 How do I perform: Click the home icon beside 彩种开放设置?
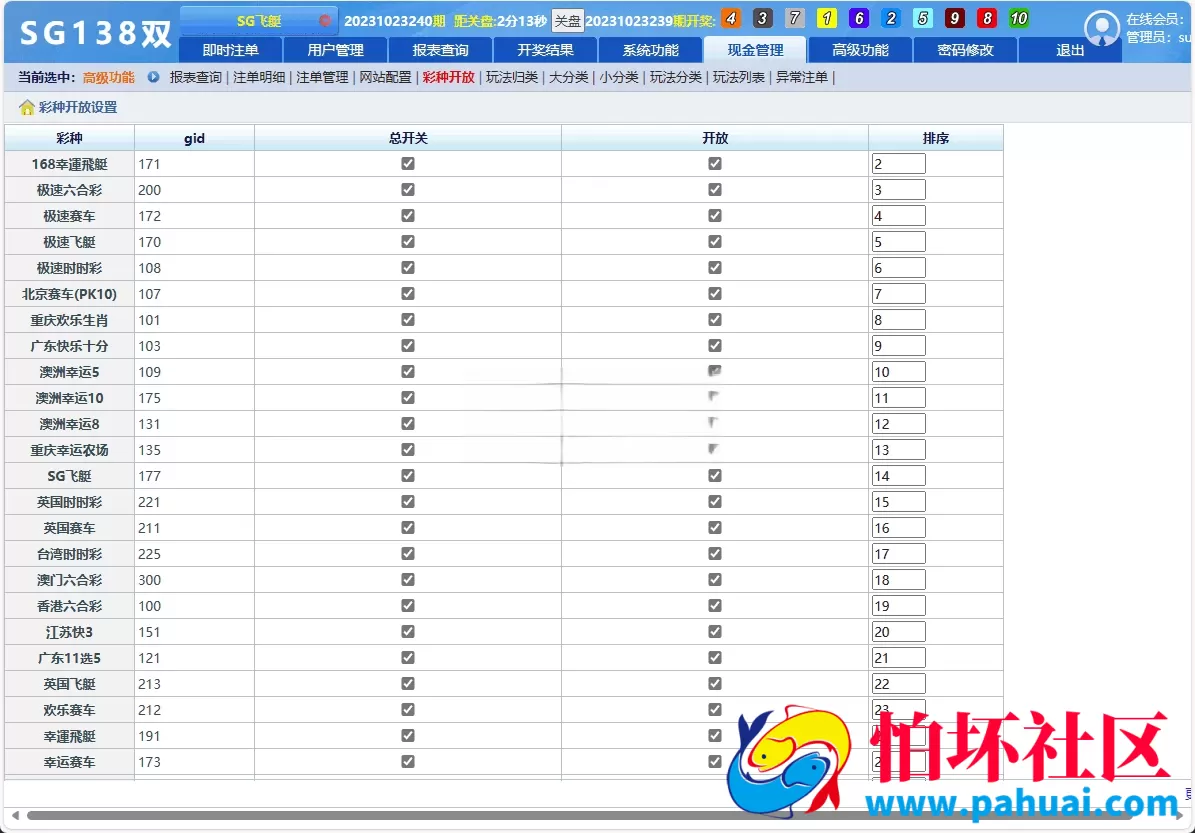[27, 107]
